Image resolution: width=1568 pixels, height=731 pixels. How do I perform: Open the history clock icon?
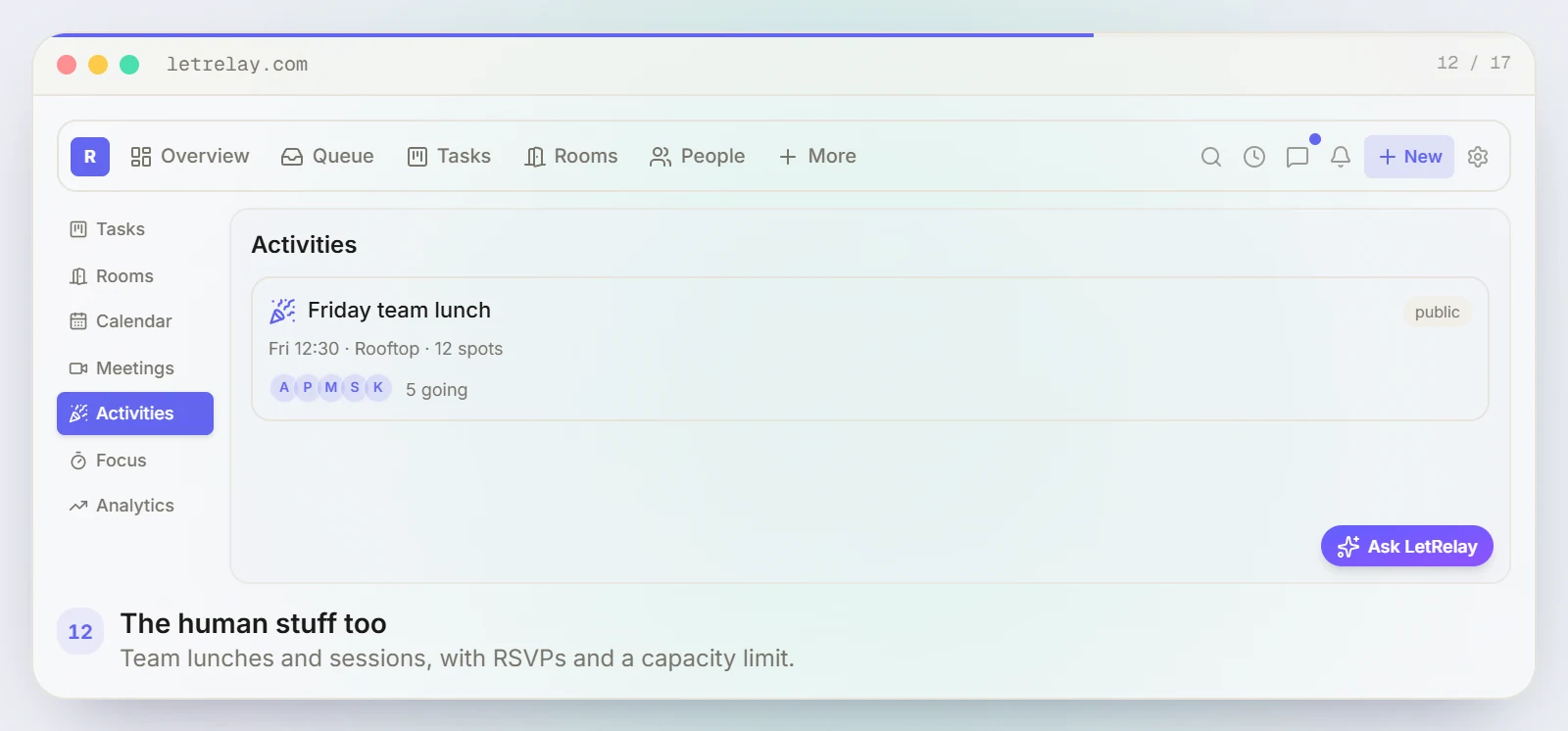(1254, 157)
